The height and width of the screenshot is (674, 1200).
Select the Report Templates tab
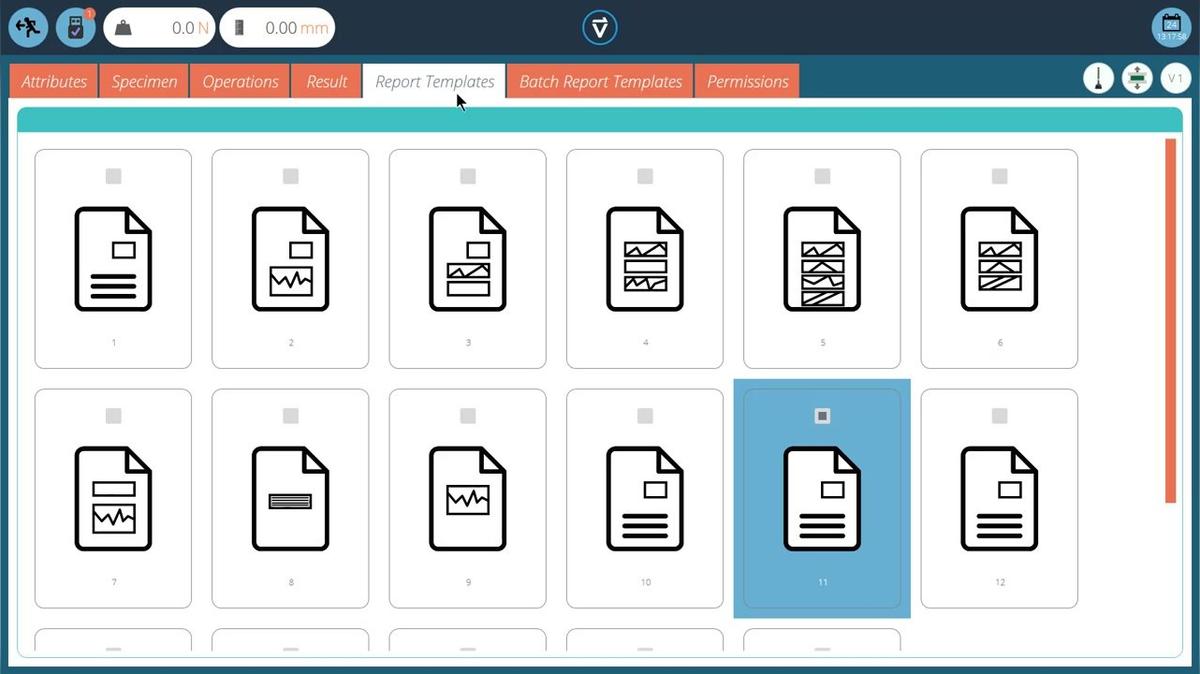click(435, 82)
